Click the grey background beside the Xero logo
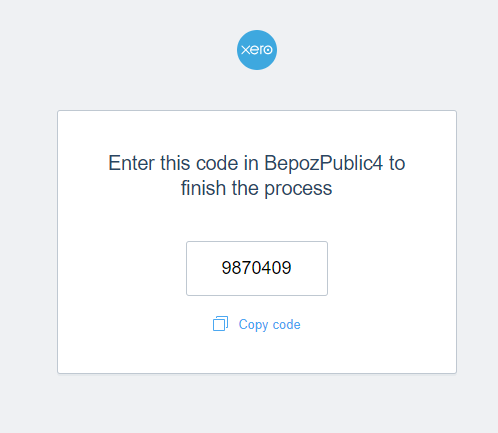498x433 pixels. click(x=133, y=50)
